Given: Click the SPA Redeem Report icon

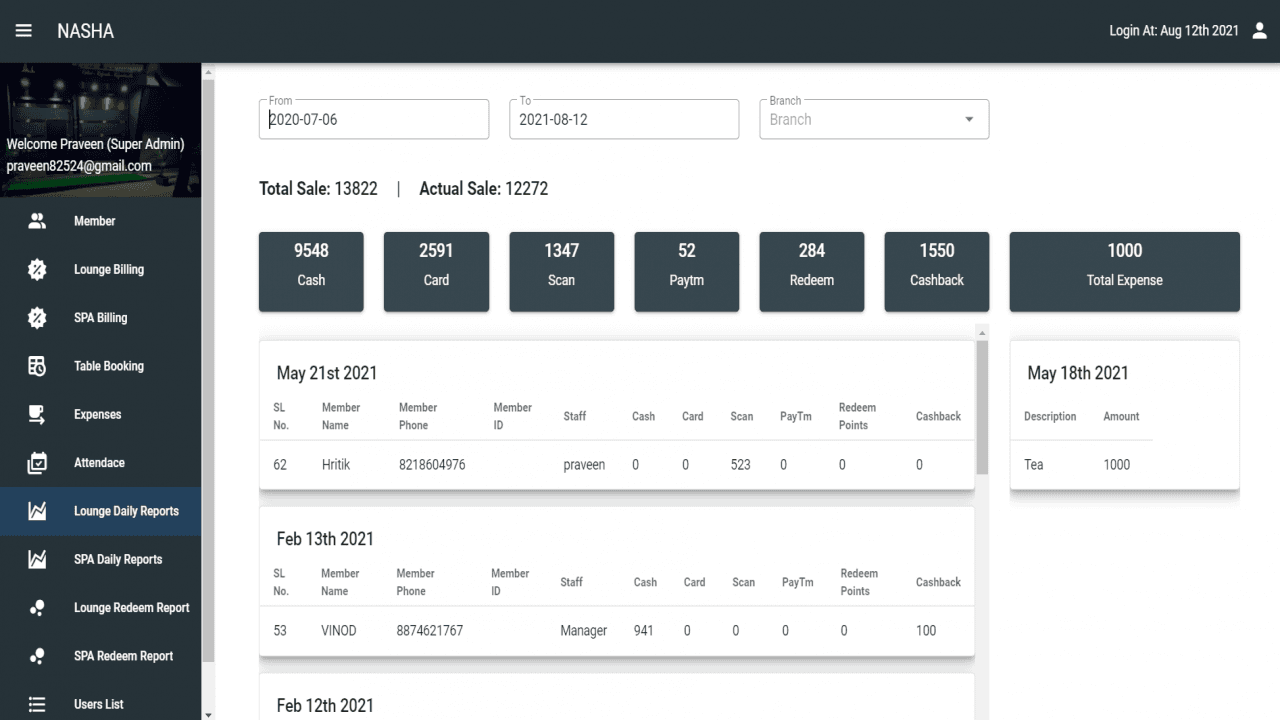Looking at the screenshot, I should [x=37, y=656].
